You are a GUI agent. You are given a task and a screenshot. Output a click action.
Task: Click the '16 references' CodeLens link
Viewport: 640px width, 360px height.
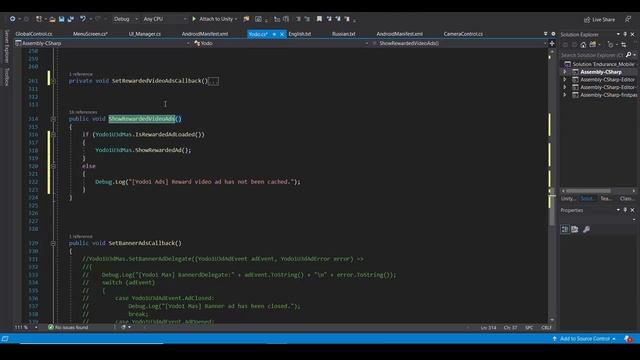tap(83, 112)
